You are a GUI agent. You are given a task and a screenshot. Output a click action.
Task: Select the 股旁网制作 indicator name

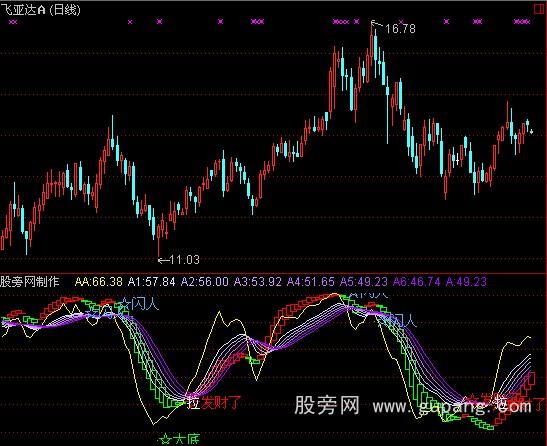pyautogui.click(x=30, y=281)
